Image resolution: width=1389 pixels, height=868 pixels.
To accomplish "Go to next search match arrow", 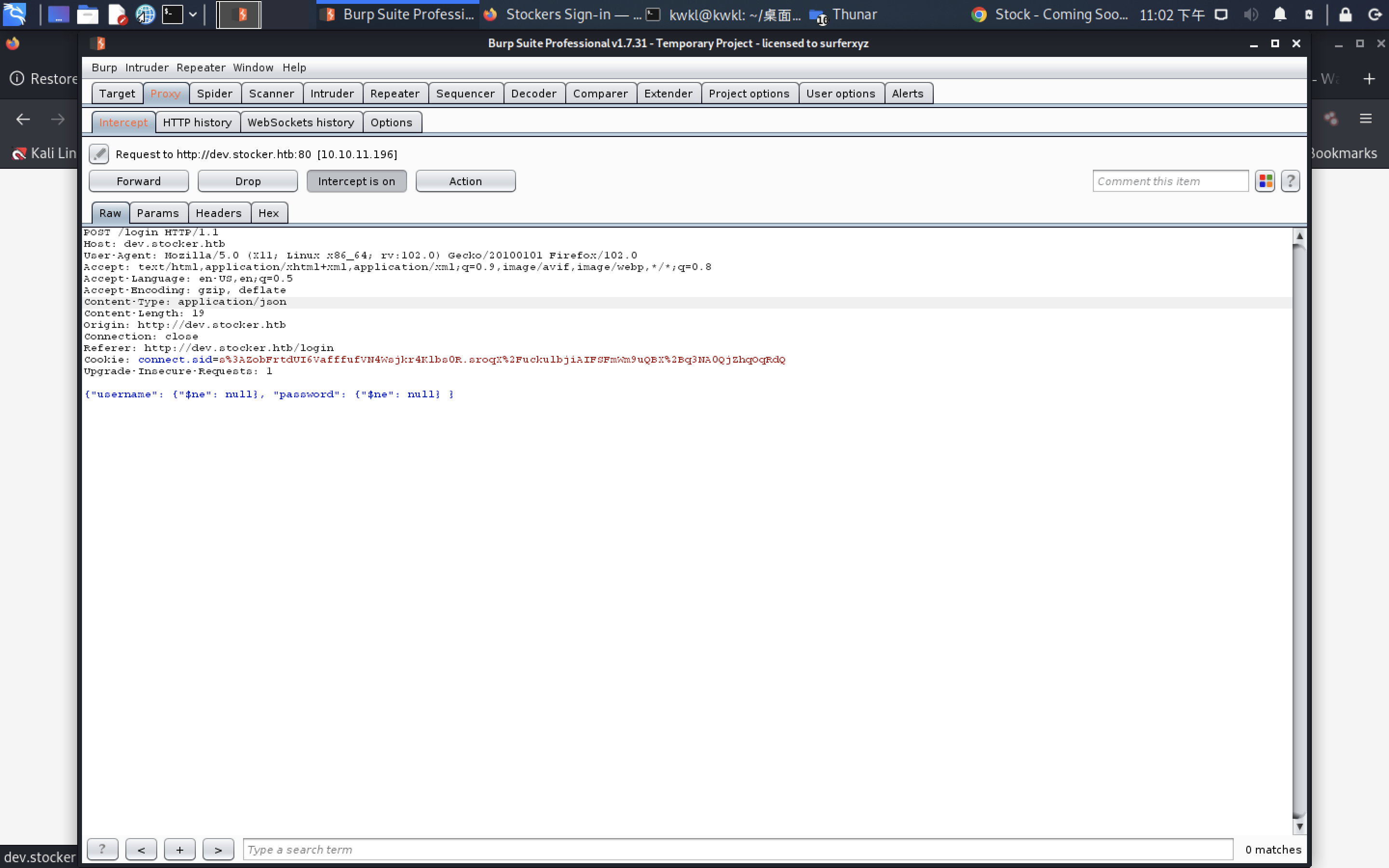I will click(x=218, y=849).
